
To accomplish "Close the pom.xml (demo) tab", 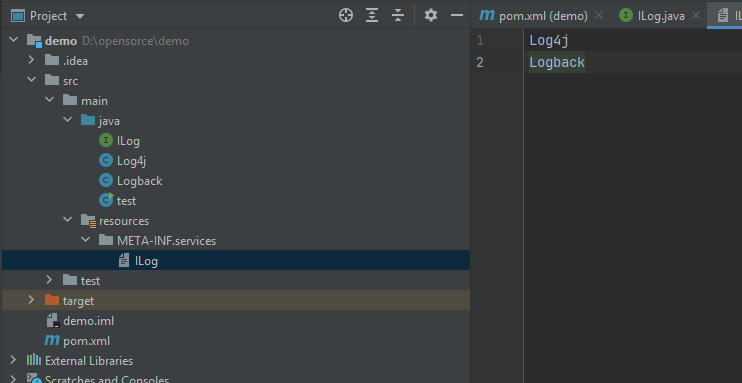I will pos(599,16).
